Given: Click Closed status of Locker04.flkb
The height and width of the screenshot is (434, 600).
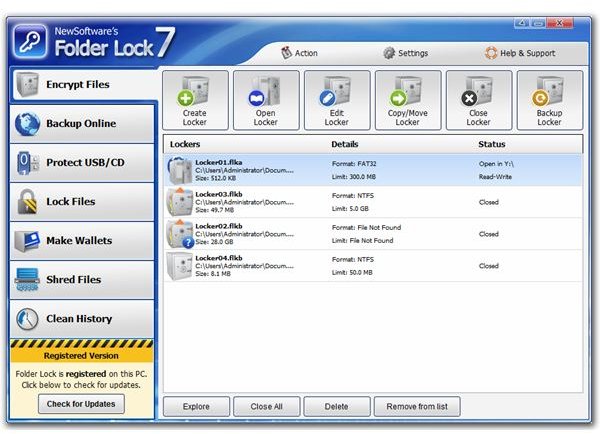Looking at the screenshot, I should click(489, 266).
